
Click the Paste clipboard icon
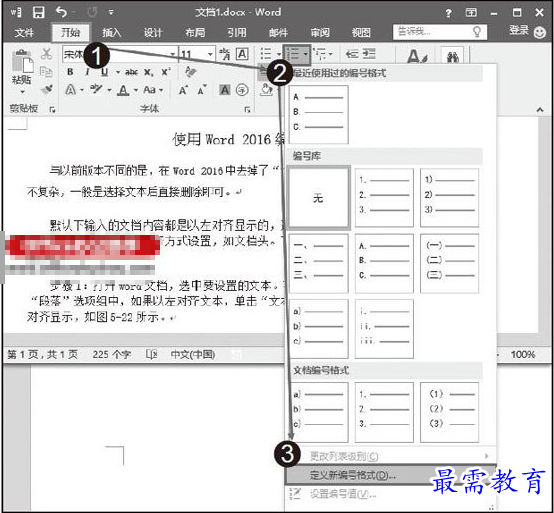pos(22,61)
